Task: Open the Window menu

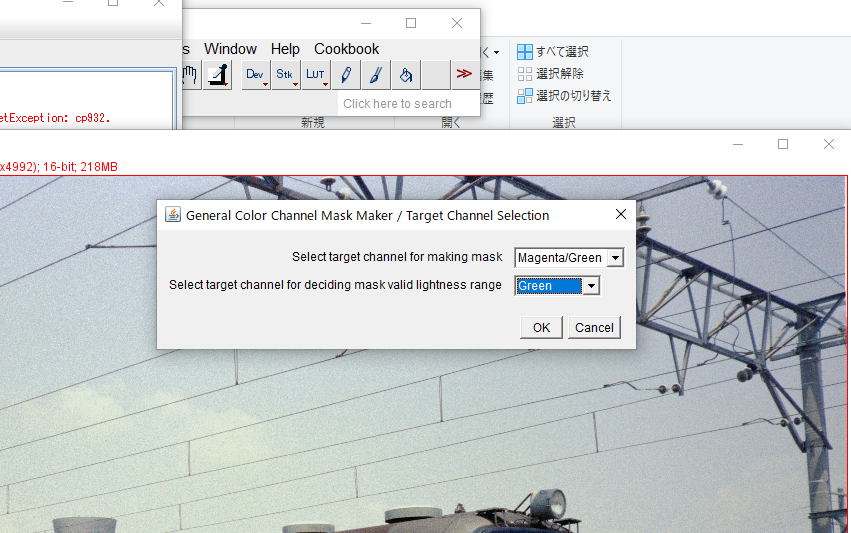Action: 230,49
